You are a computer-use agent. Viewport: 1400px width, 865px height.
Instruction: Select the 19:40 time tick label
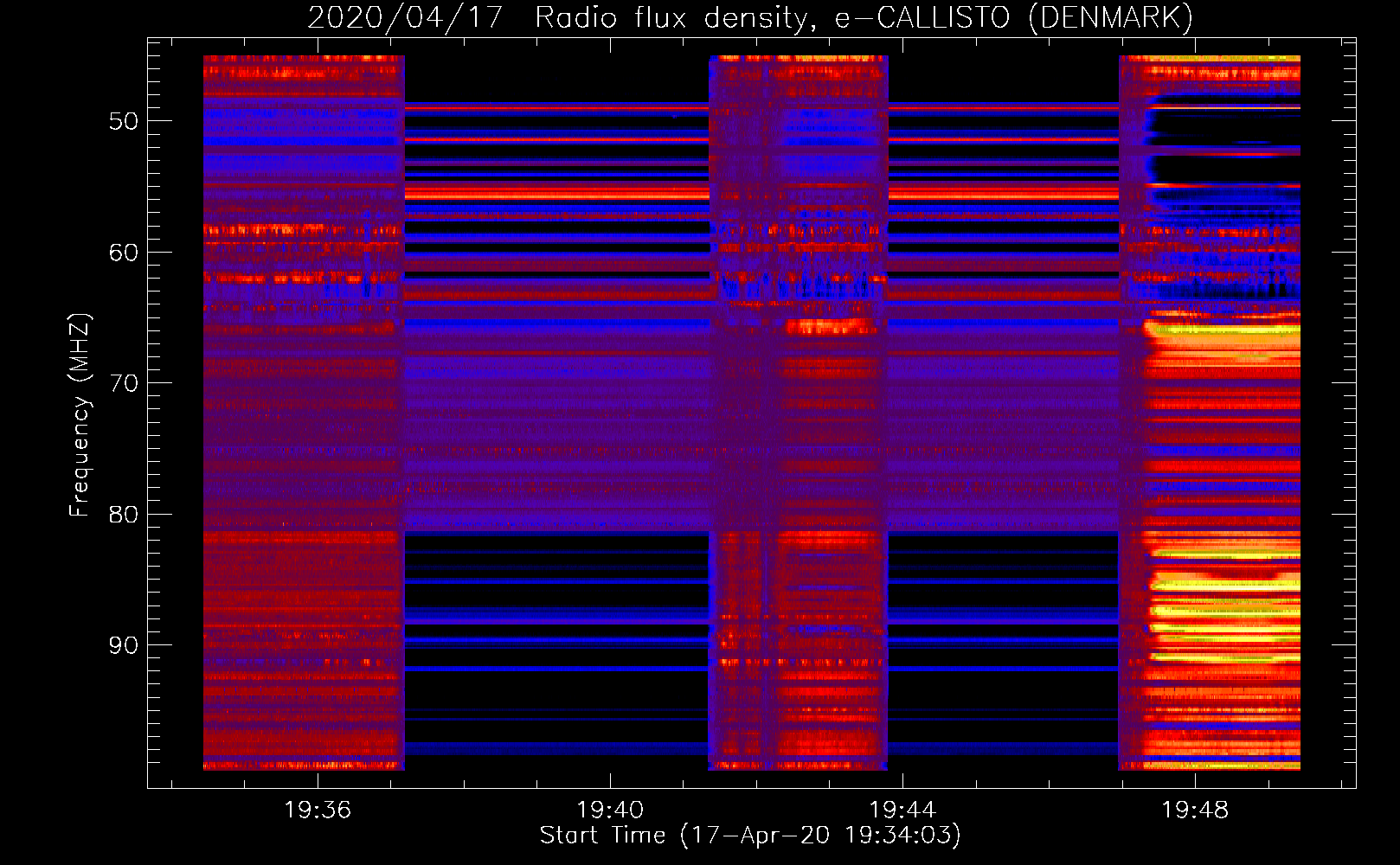(610, 810)
